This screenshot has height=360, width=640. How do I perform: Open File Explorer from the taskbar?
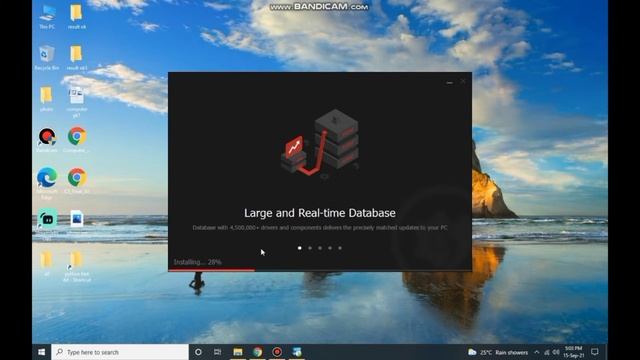coord(238,352)
